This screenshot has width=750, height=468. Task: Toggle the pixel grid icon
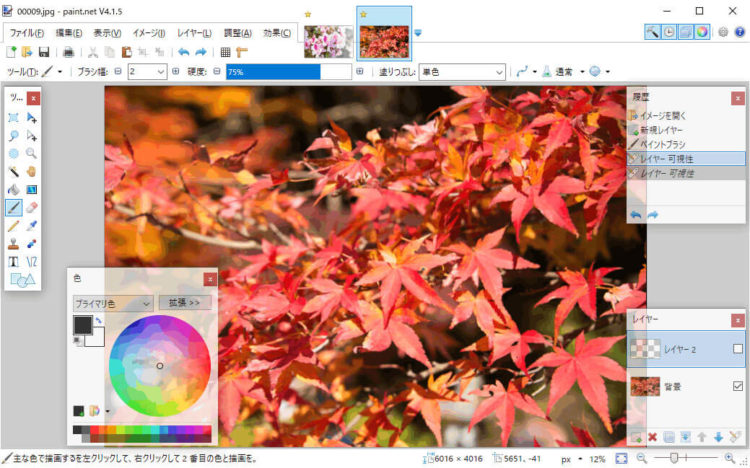click(225, 52)
